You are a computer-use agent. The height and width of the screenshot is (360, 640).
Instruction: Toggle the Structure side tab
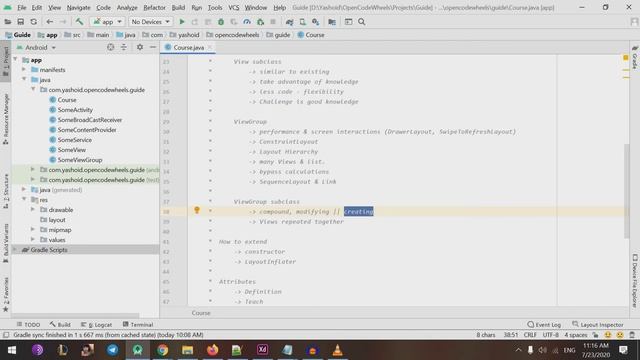pos(6,191)
